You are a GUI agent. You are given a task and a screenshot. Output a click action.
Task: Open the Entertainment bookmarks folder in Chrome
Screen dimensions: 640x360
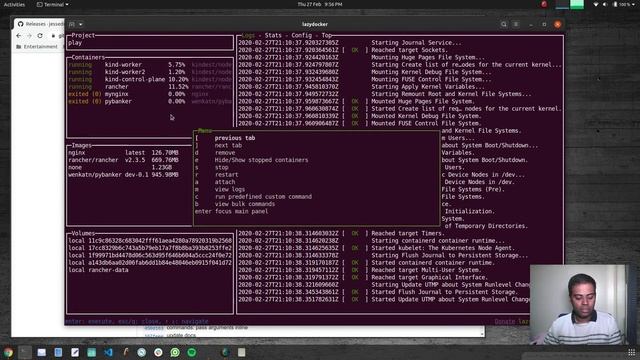pyautogui.click(x=37, y=47)
